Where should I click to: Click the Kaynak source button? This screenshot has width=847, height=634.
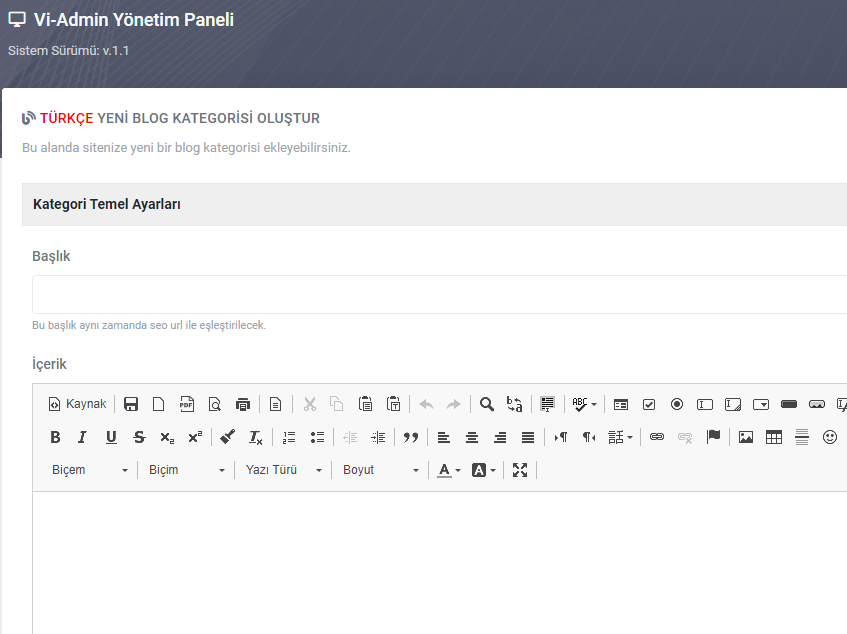pyautogui.click(x=77, y=404)
